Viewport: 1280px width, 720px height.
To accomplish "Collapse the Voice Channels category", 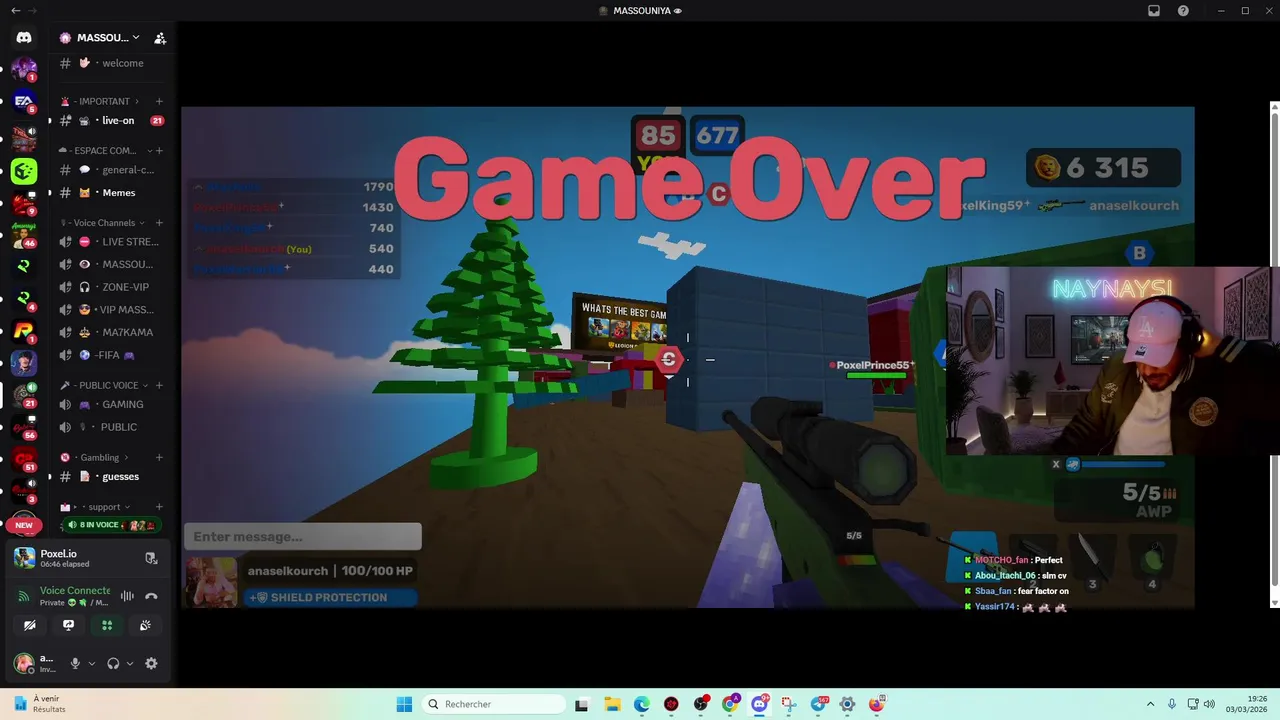I will (x=103, y=223).
